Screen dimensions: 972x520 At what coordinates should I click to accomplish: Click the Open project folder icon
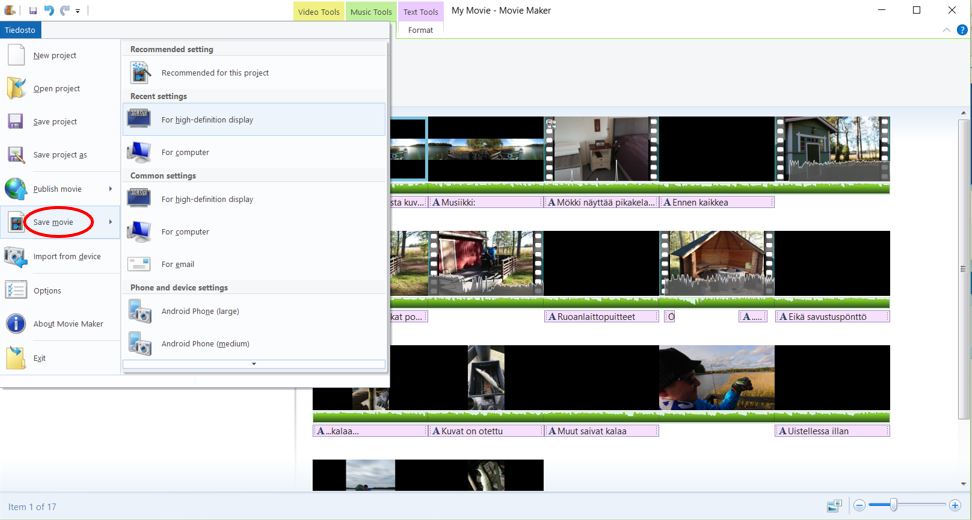coord(16,88)
